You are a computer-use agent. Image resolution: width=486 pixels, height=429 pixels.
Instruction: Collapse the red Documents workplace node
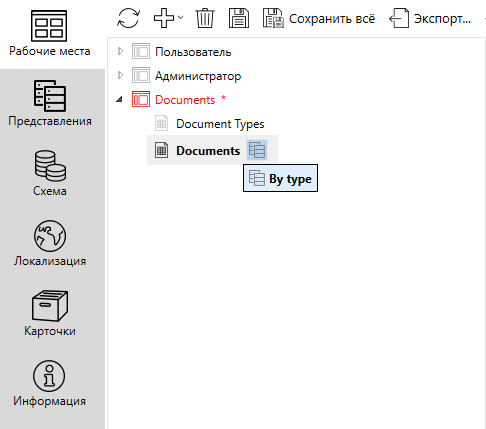point(119,99)
